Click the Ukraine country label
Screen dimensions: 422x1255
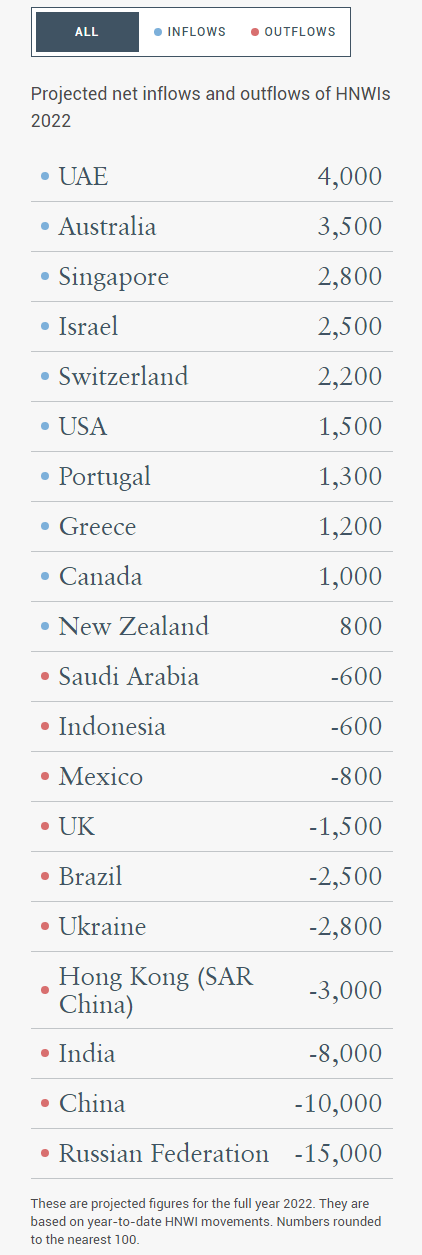point(102,927)
